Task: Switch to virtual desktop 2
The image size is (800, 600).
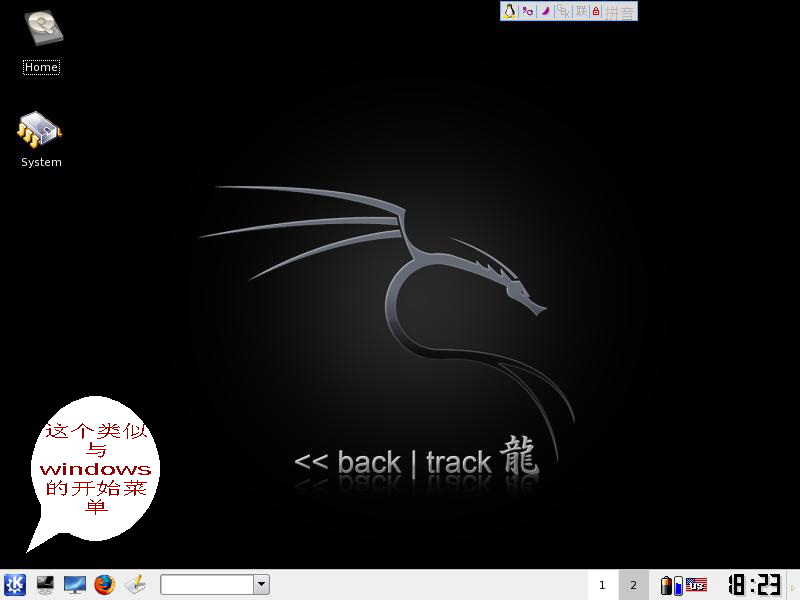Action: [633, 585]
